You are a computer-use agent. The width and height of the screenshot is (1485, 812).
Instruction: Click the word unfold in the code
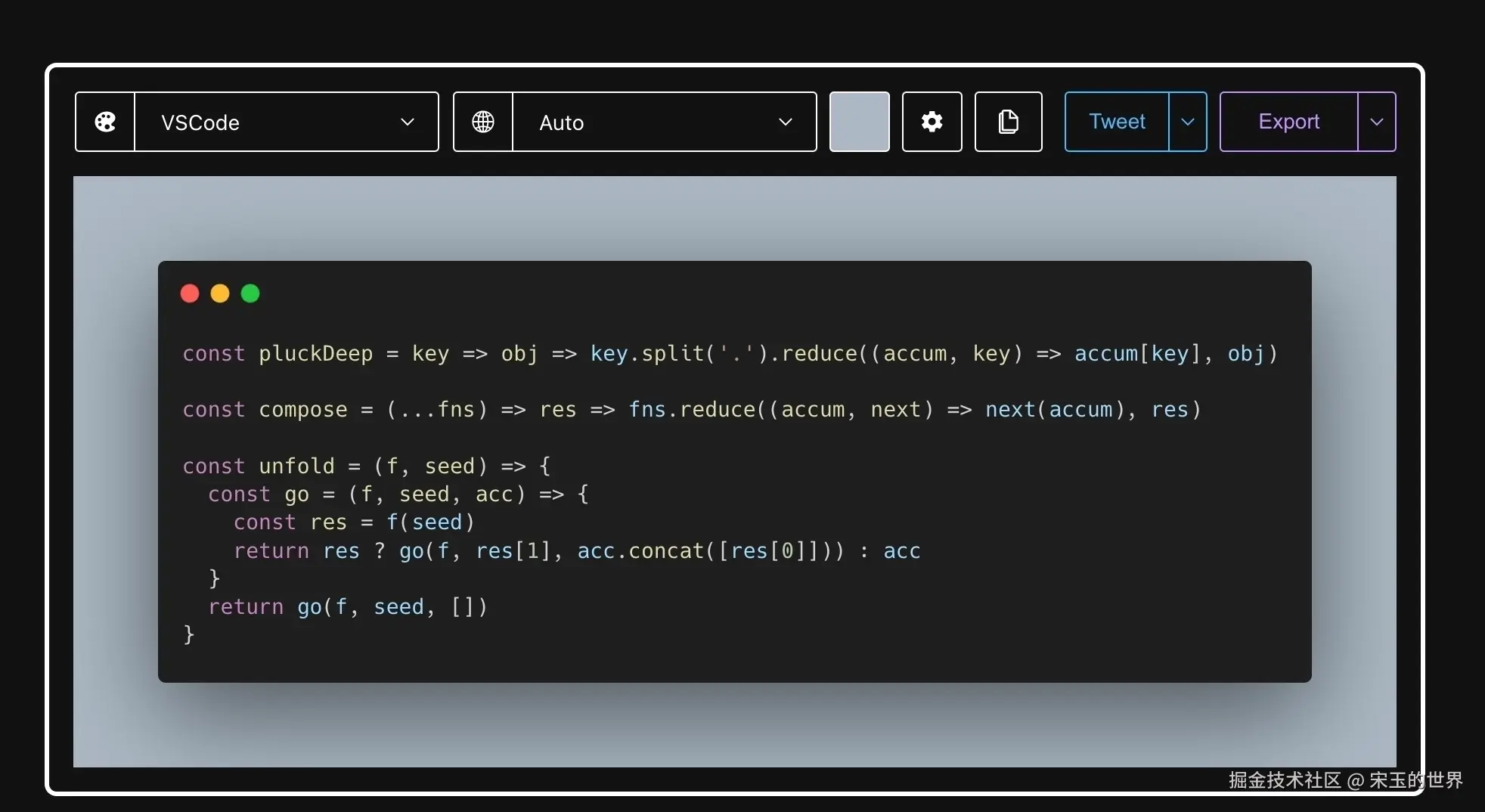296,466
